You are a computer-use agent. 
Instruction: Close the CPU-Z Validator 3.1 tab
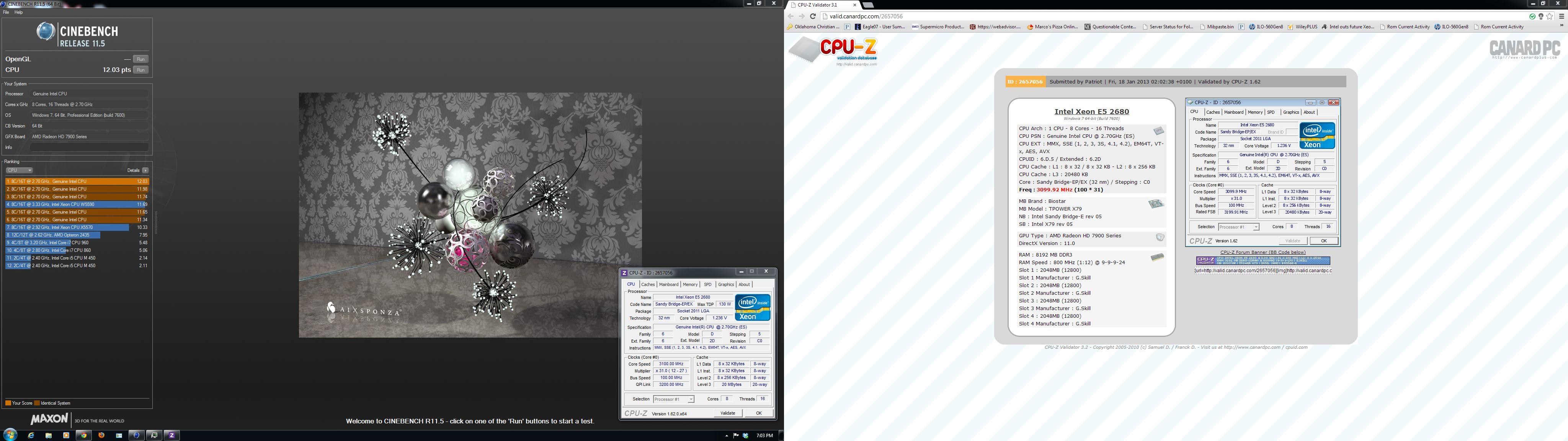(x=854, y=5)
